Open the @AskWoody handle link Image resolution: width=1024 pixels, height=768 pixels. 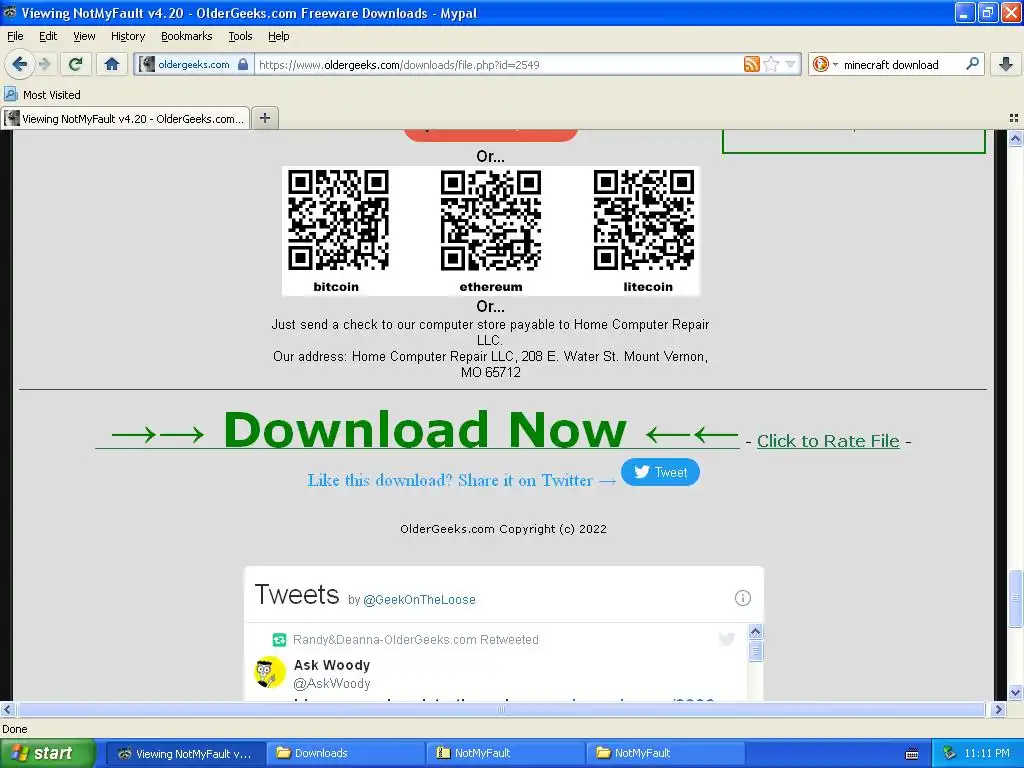(x=332, y=683)
